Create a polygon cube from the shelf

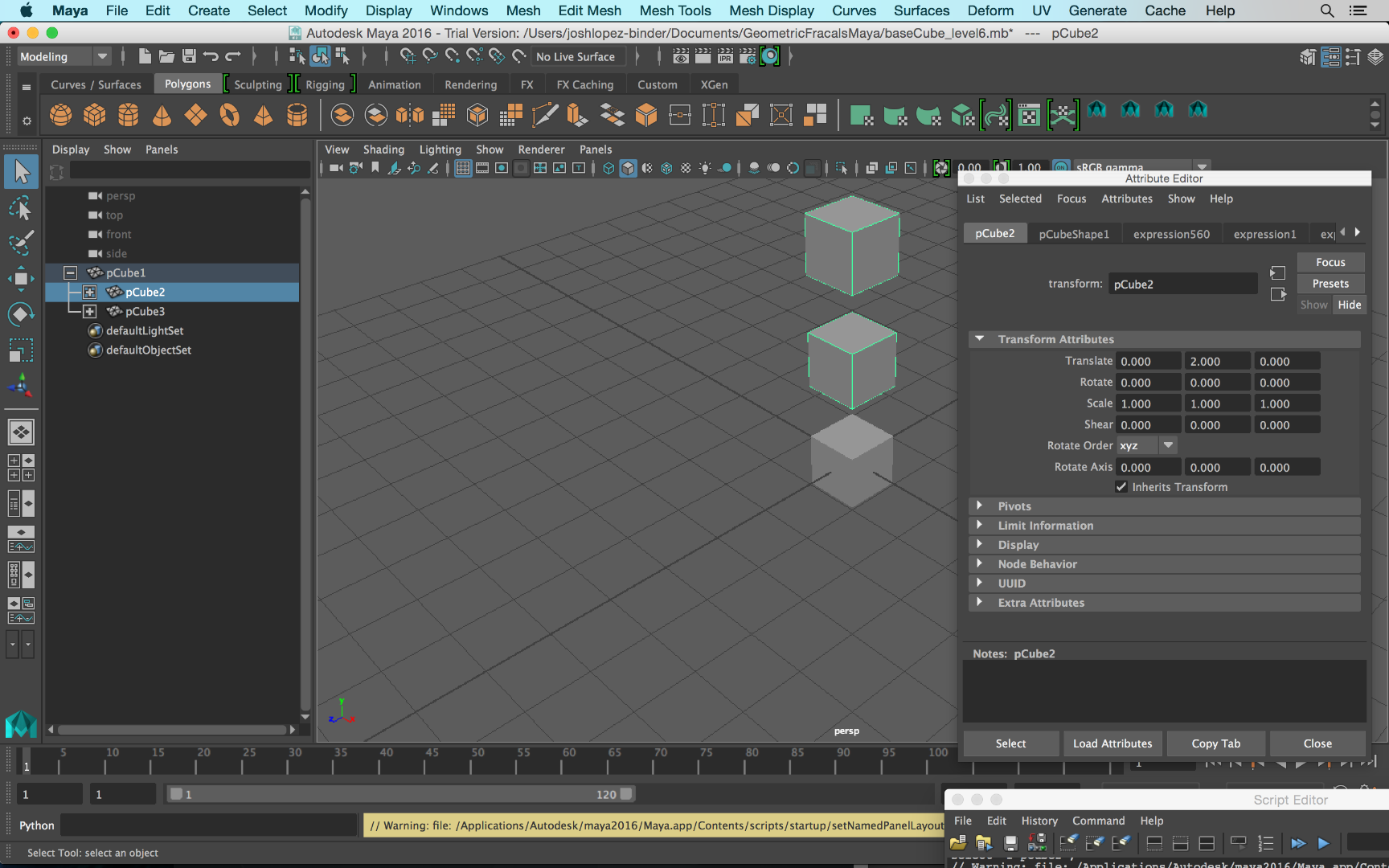coord(95,115)
